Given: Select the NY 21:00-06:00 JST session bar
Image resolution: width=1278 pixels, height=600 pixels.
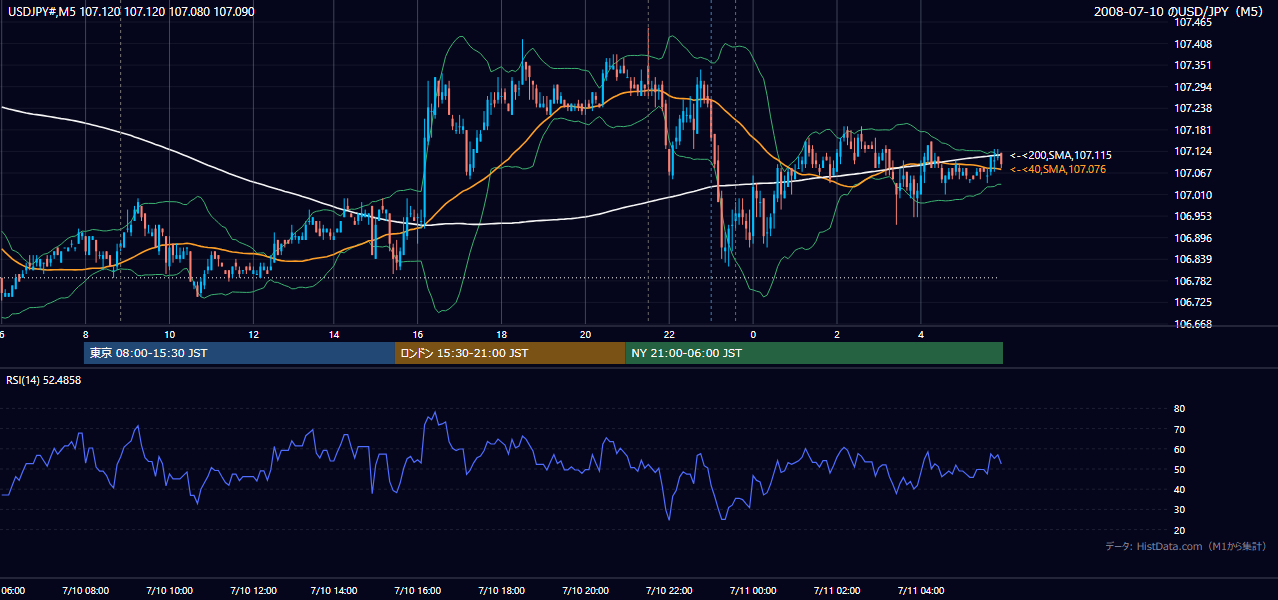Looking at the screenshot, I should 814,353.
